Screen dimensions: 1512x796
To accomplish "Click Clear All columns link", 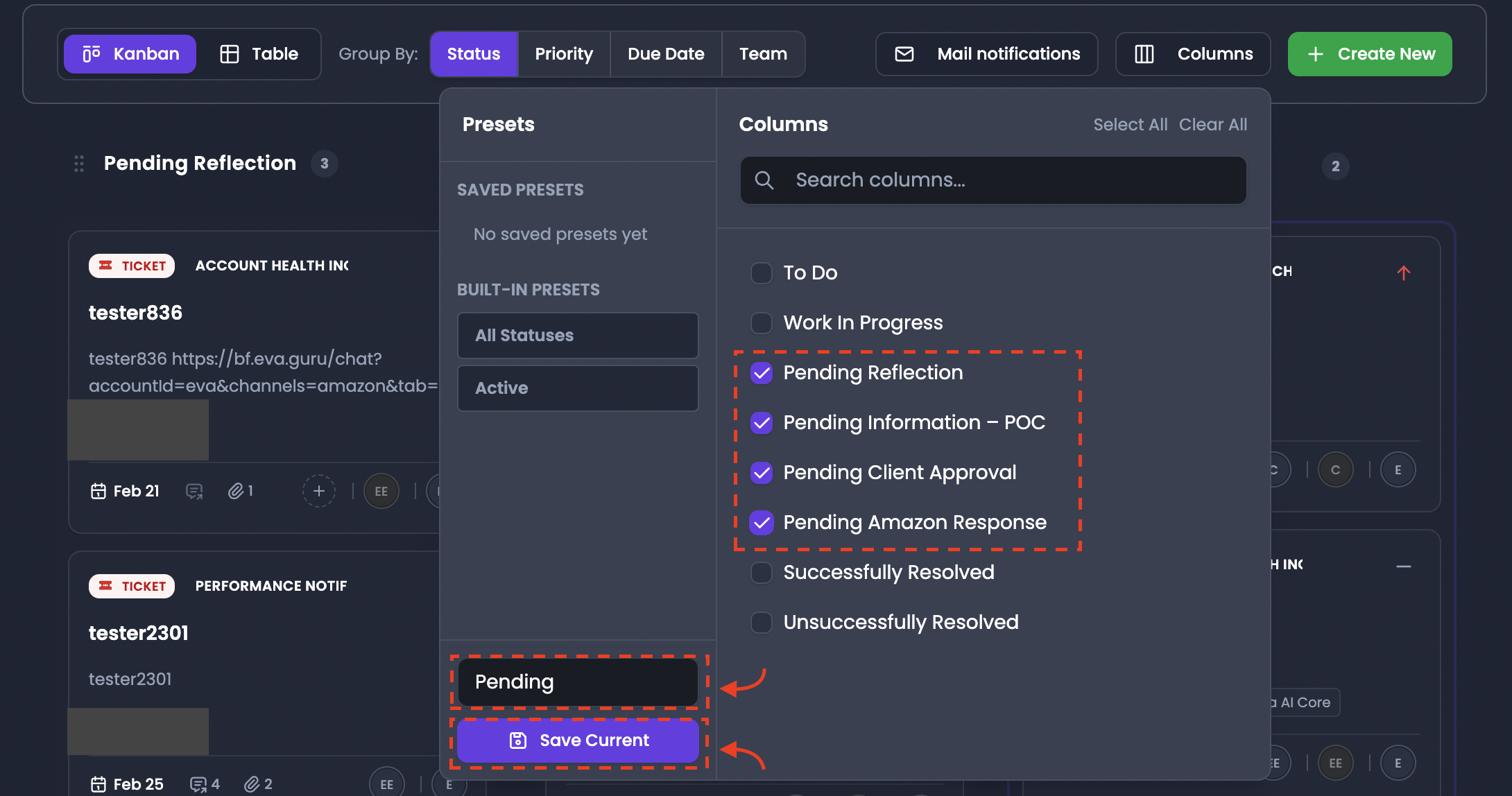I will click(x=1213, y=125).
